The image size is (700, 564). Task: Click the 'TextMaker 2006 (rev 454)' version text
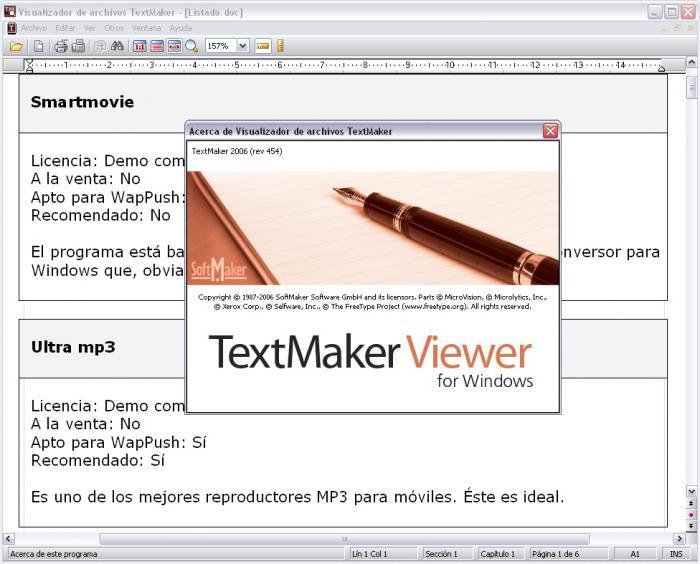coord(237,151)
